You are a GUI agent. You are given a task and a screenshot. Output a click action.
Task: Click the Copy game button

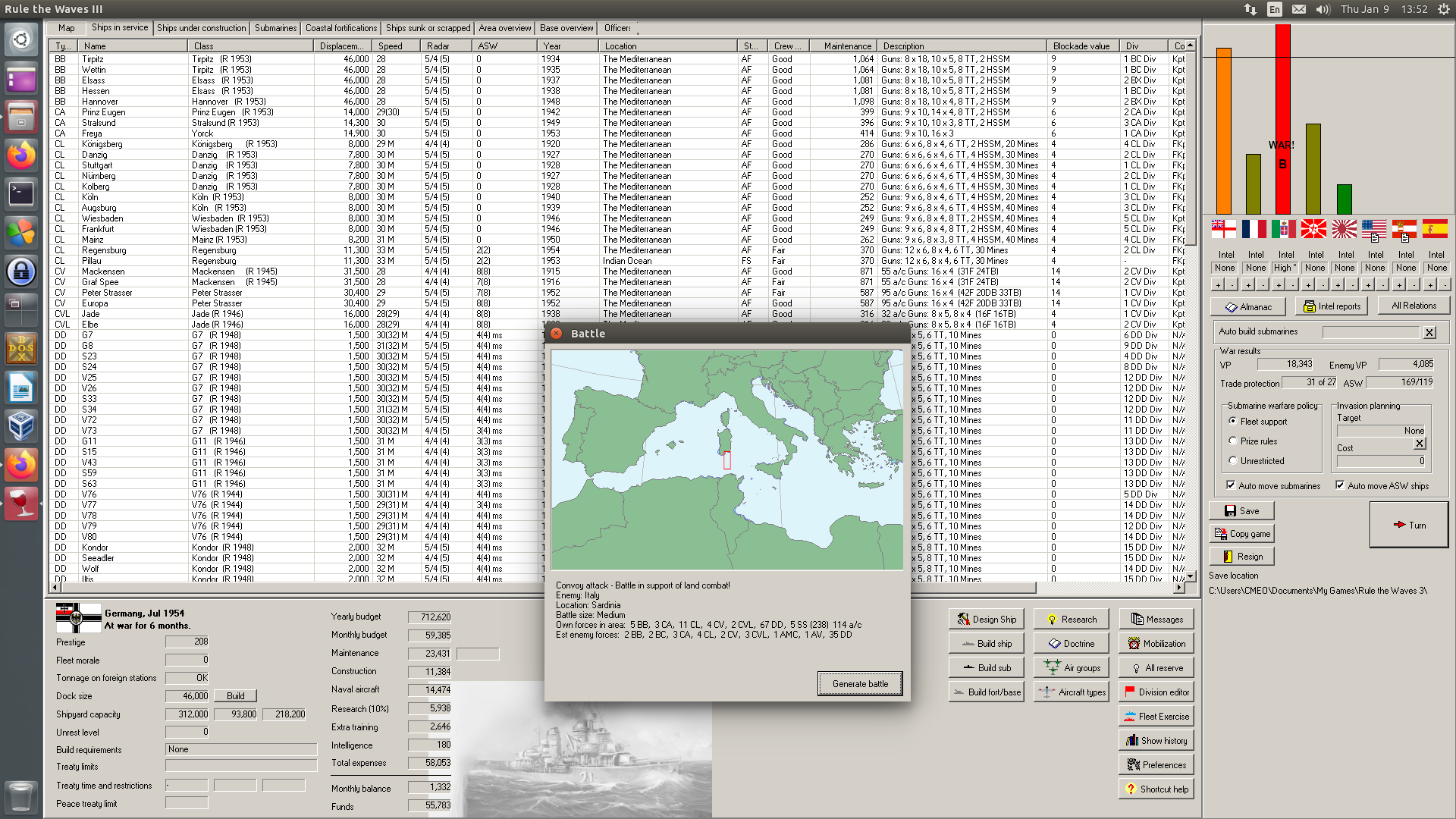[1241, 534]
